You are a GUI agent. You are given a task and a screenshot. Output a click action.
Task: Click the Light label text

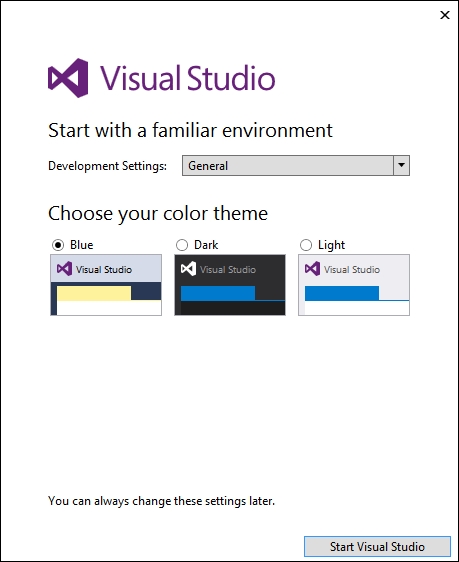click(331, 245)
